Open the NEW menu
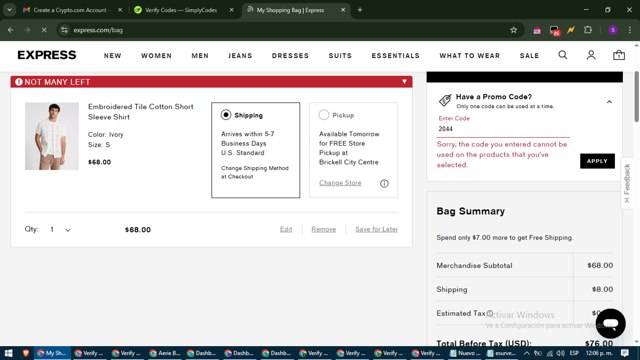640x360 pixels. 112,56
